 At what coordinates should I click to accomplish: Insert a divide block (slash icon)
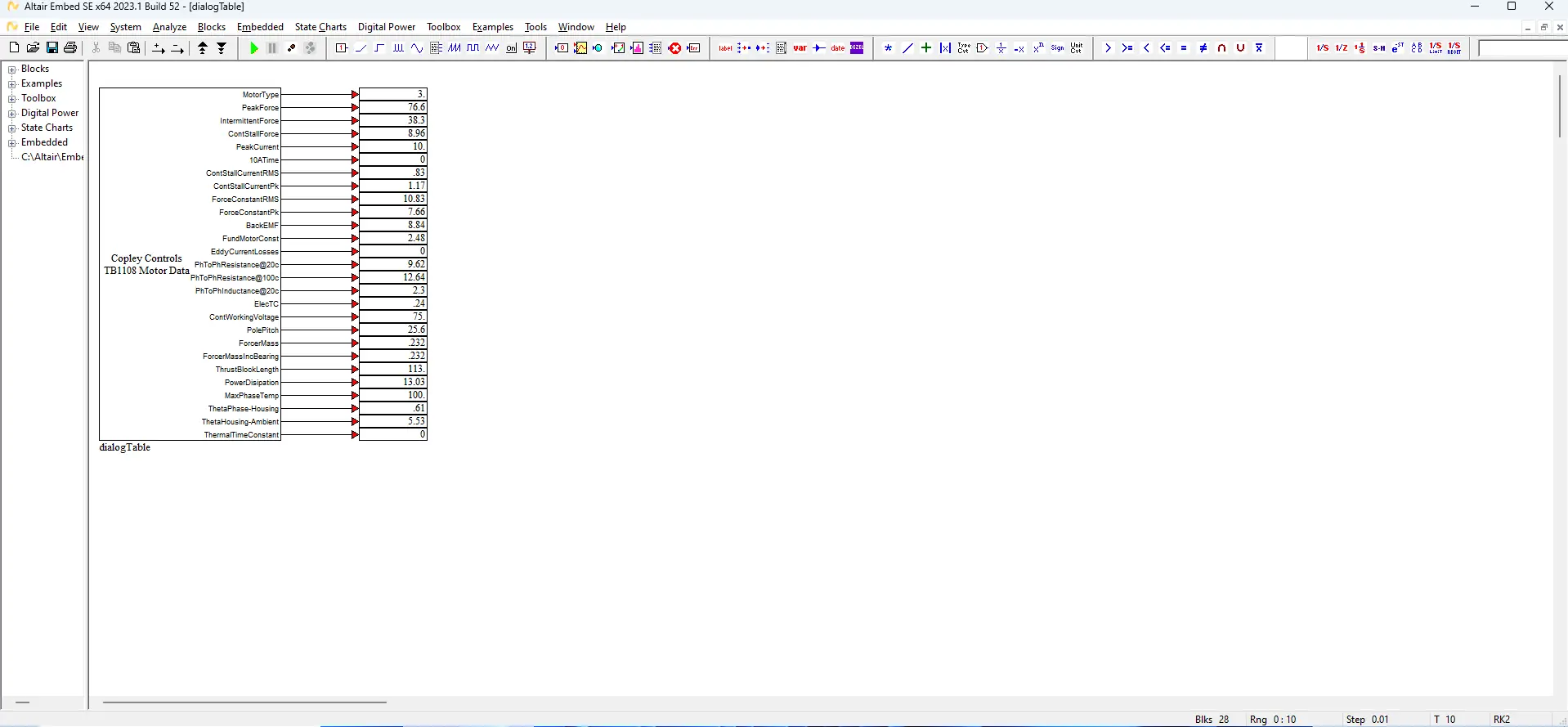907,48
